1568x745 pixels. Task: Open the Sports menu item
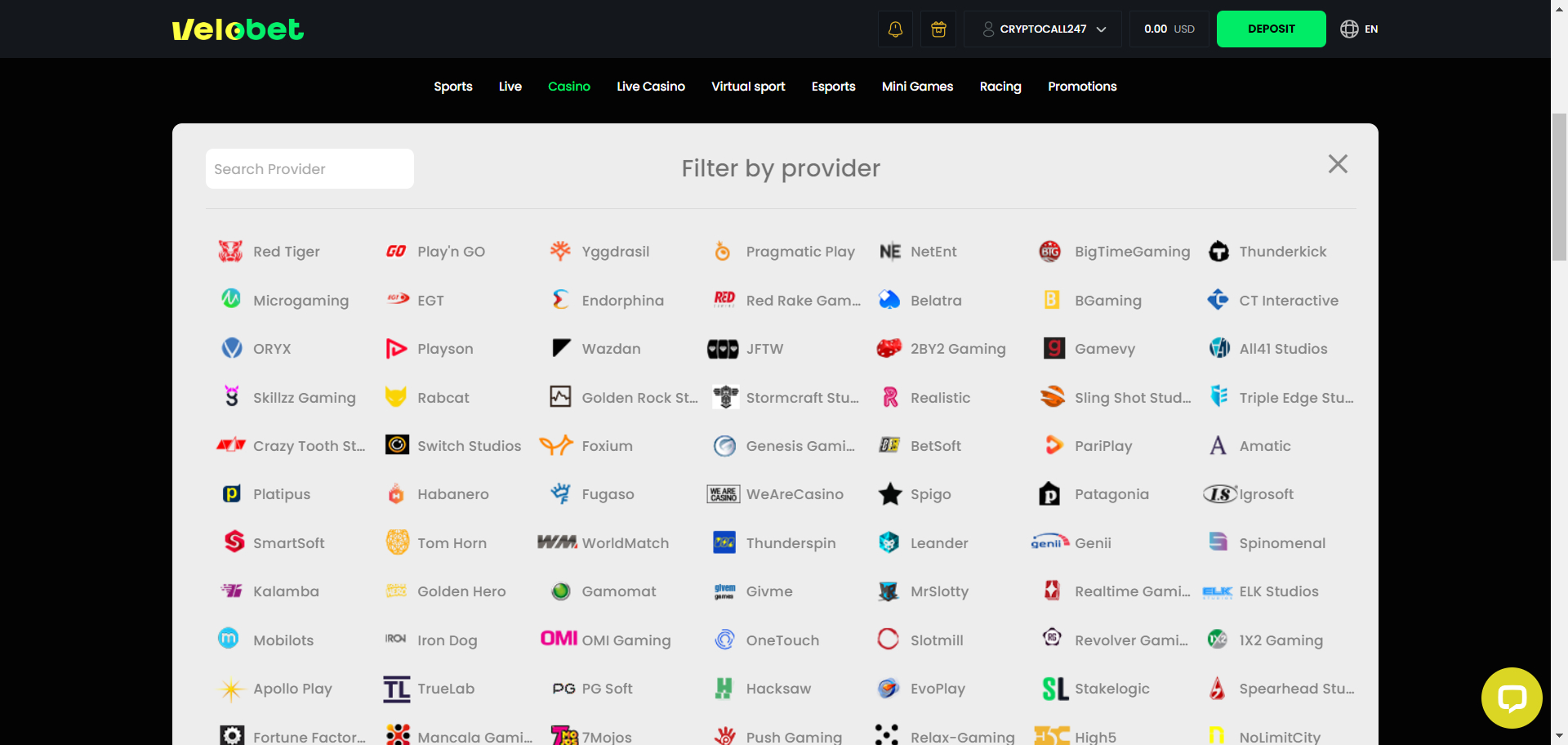tap(453, 87)
